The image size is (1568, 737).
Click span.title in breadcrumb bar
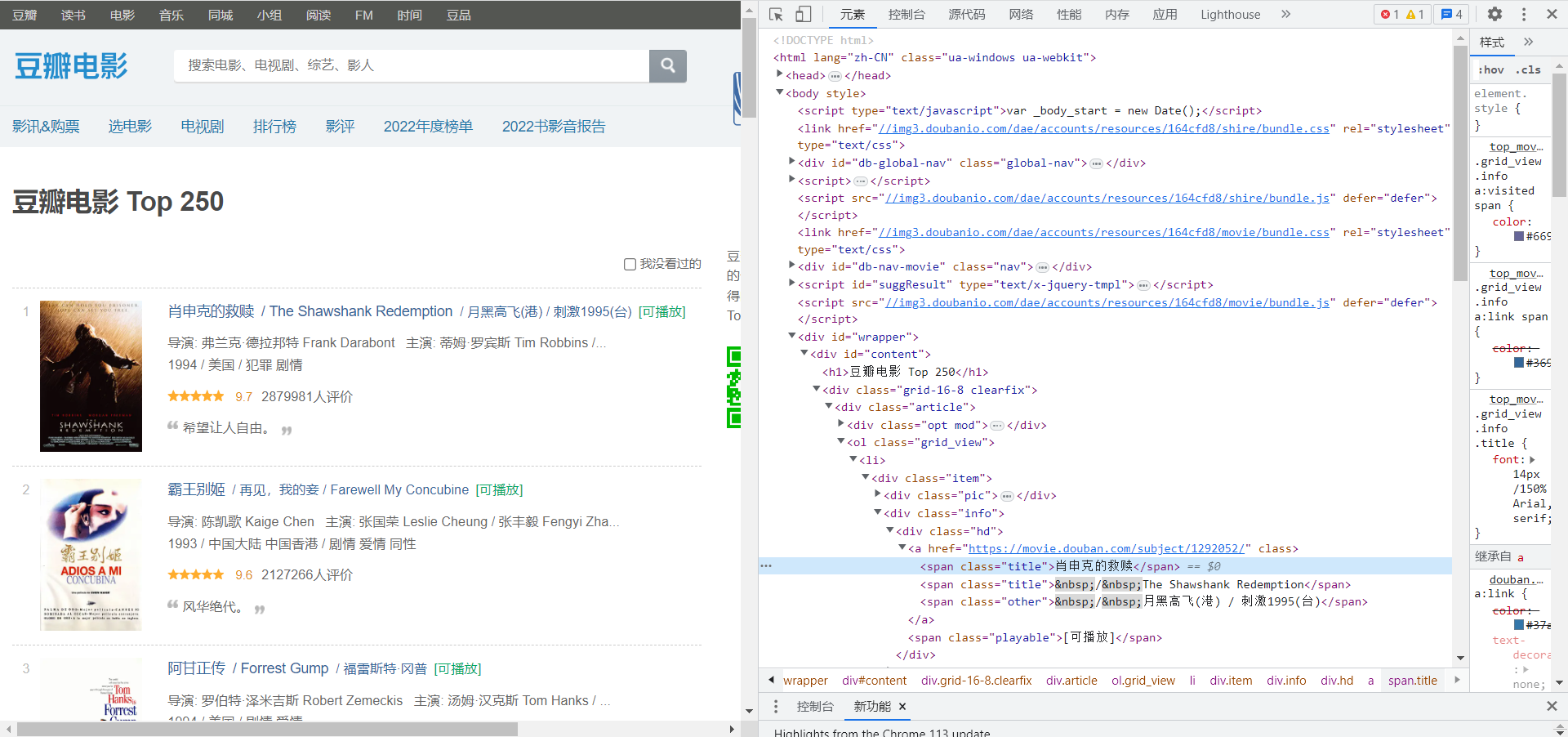[1413, 681]
